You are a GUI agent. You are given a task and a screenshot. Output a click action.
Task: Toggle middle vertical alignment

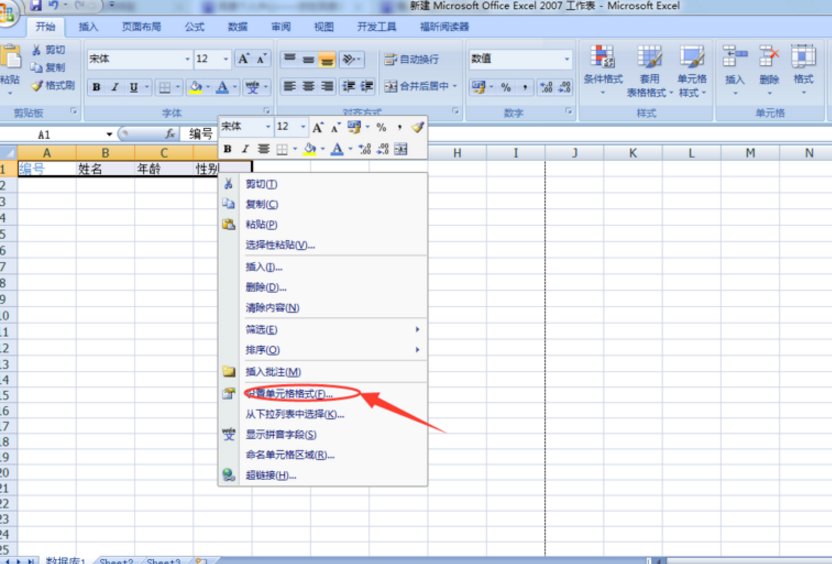[308, 59]
